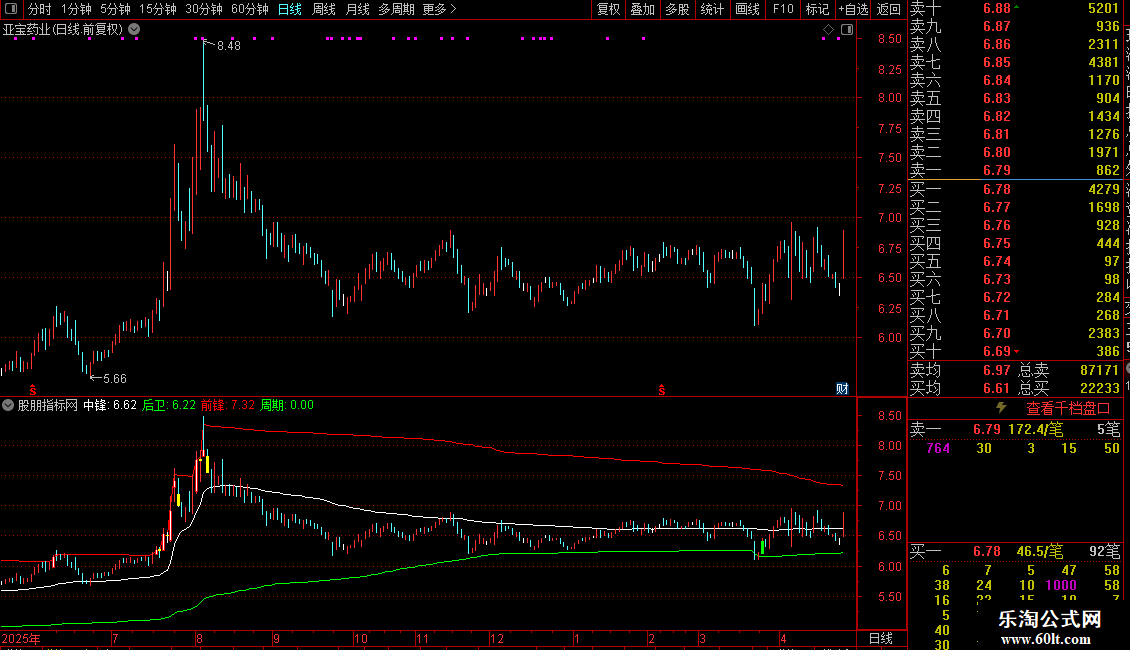Open the dropdown arrow beside 亚宝药业 title
This screenshot has width=1130, height=650.
click(x=134, y=30)
